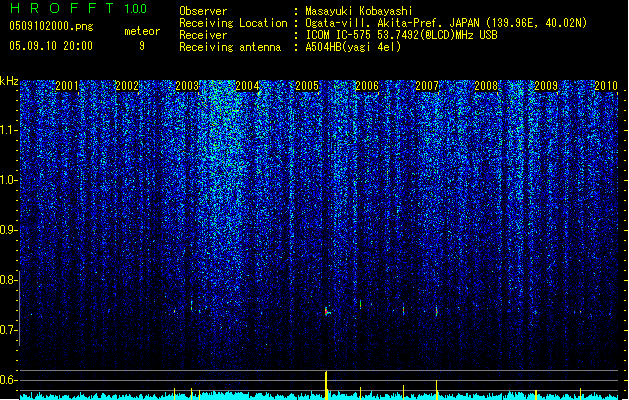Click the 1.0 frequency axis label
The image size is (629, 400).
8,180
